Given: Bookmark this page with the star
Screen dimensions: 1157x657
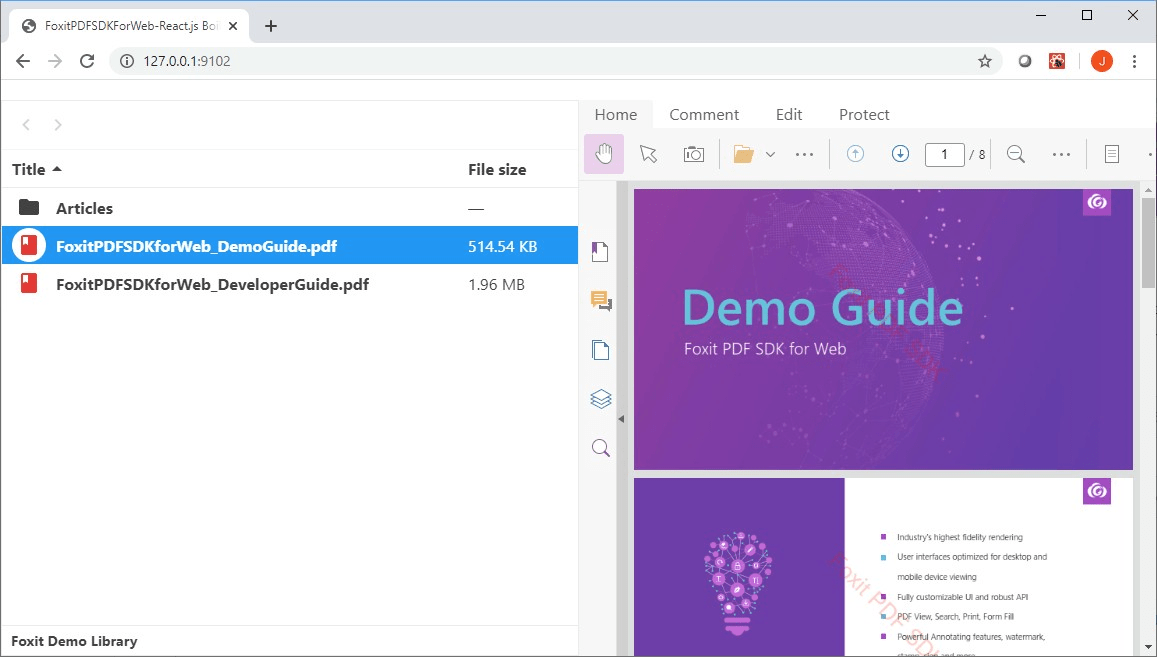Looking at the screenshot, I should click(x=984, y=61).
